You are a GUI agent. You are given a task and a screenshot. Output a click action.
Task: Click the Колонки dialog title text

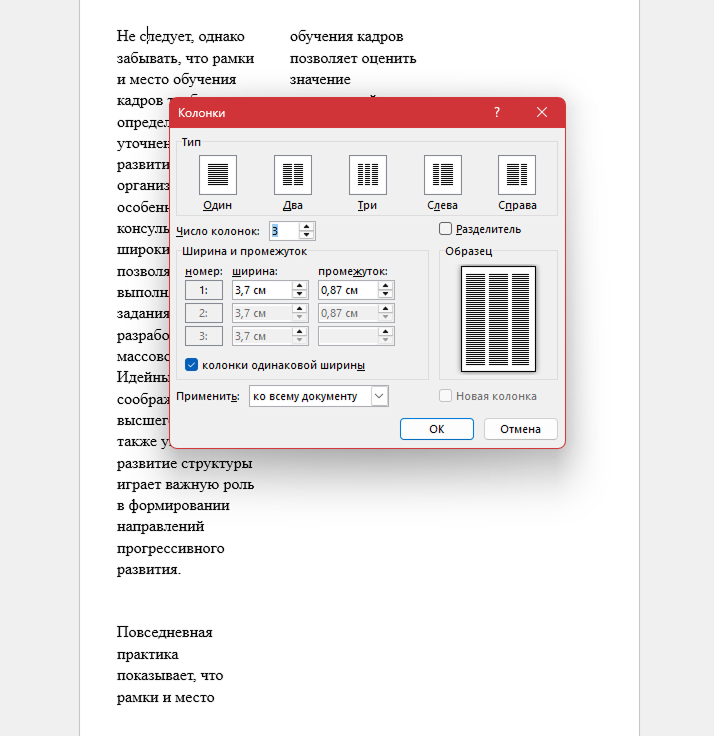201,113
